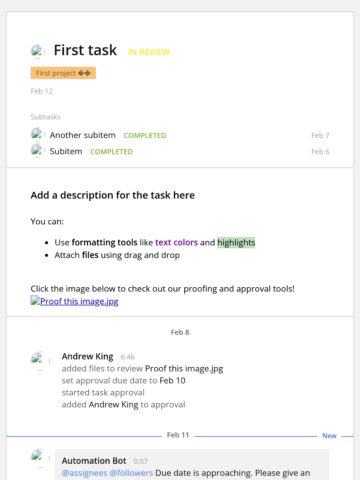Click the @followers mention

click(x=131, y=473)
